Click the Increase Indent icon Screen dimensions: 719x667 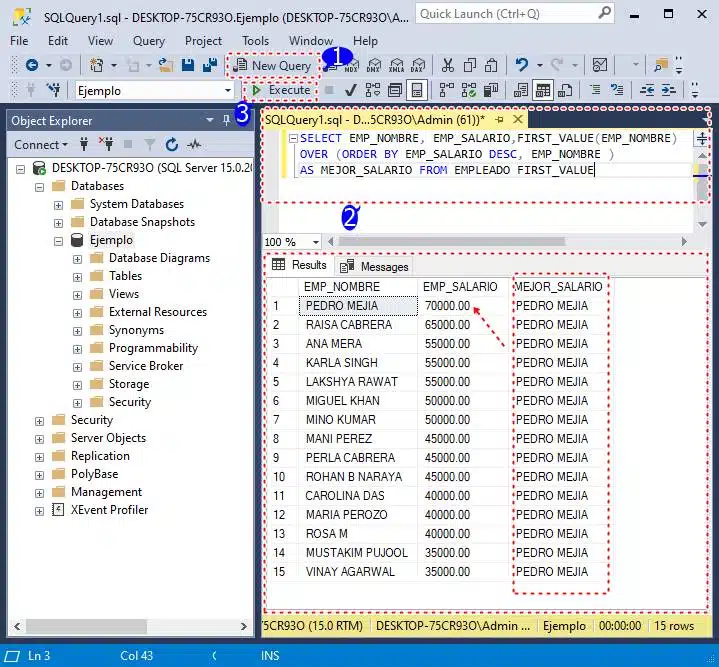[669, 90]
